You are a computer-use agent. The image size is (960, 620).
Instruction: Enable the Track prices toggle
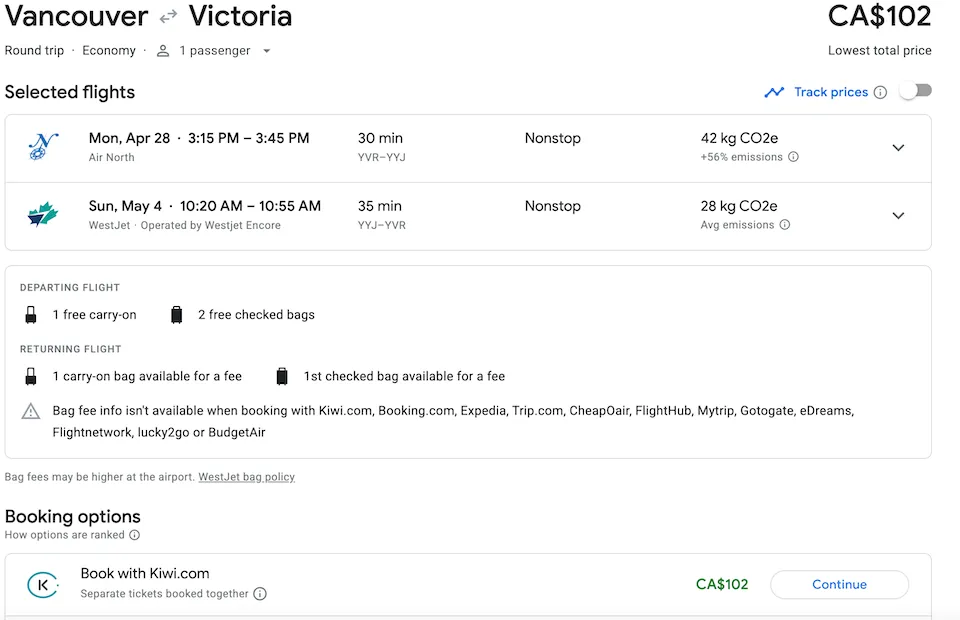point(915,91)
